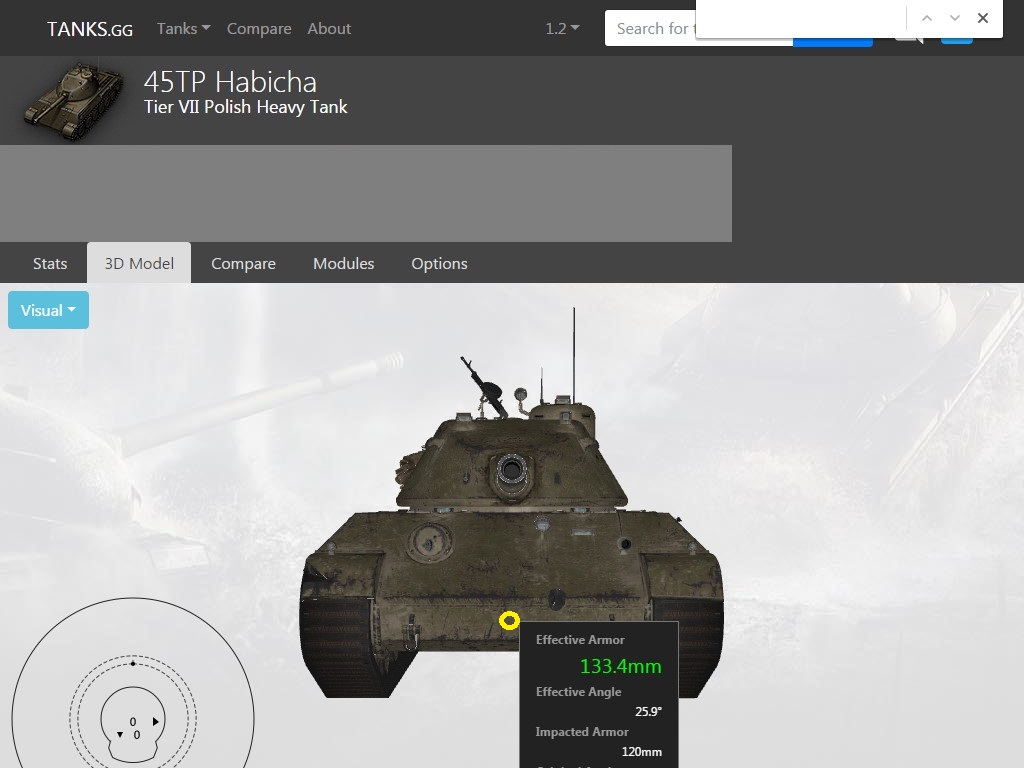Viewport: 1024px width, 768px height.
Task: Open the Tanks dropdown menu
Action: 184,29
